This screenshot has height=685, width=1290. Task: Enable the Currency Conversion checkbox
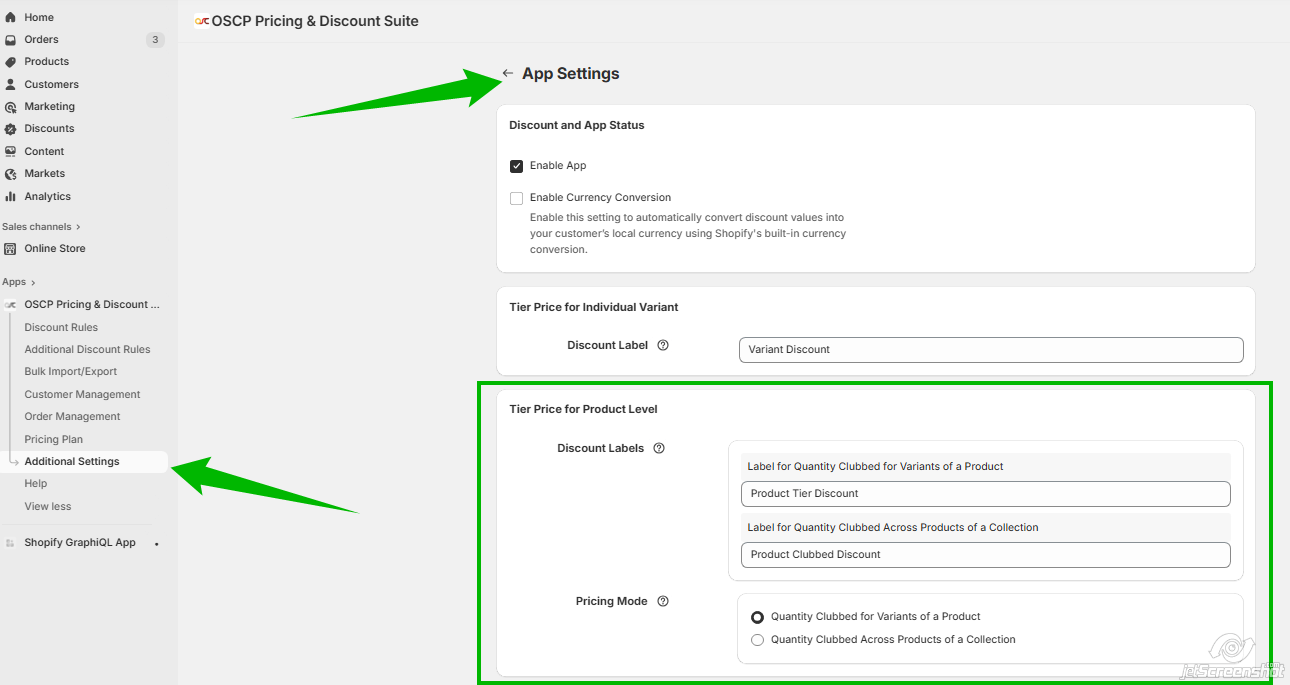click(517, 198)
